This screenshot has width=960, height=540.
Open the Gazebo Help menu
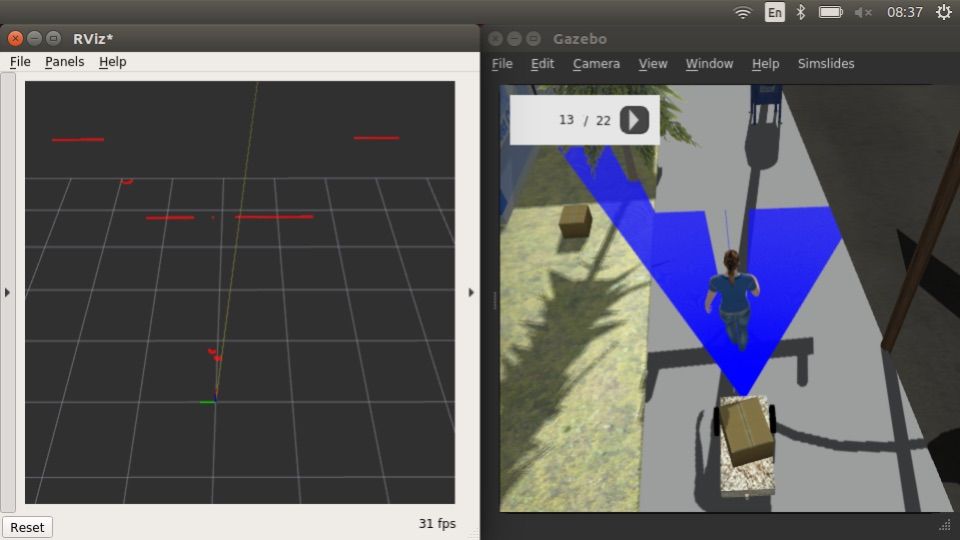click(765, 64)
